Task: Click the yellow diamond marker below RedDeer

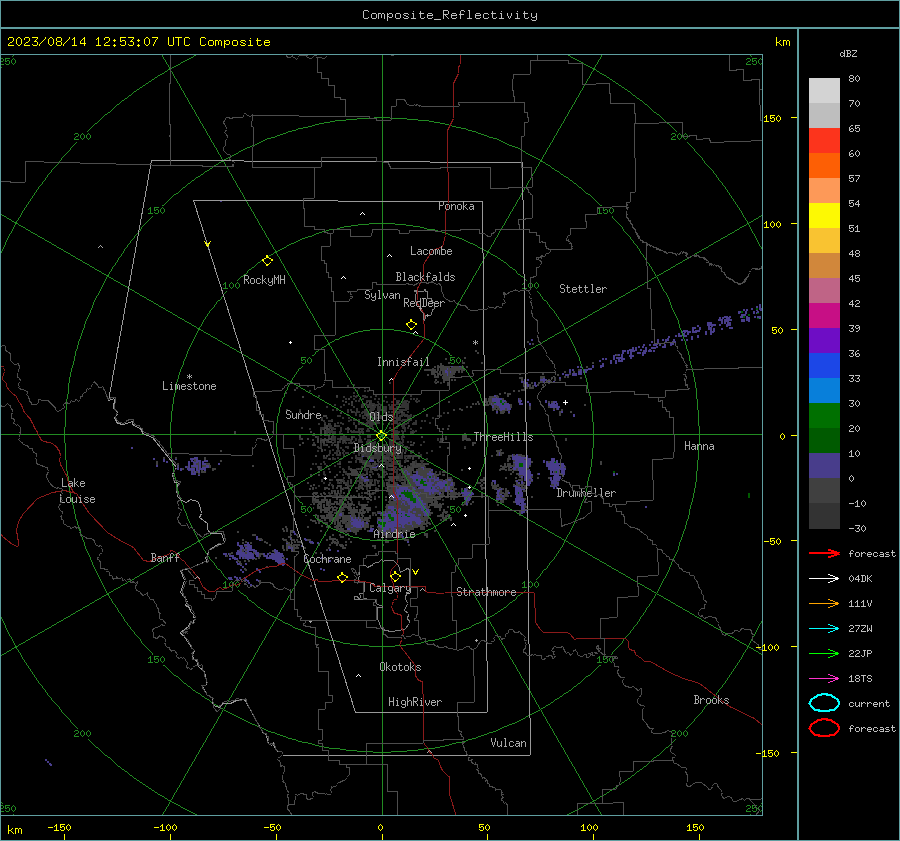Action: click(x=411, y=325)
